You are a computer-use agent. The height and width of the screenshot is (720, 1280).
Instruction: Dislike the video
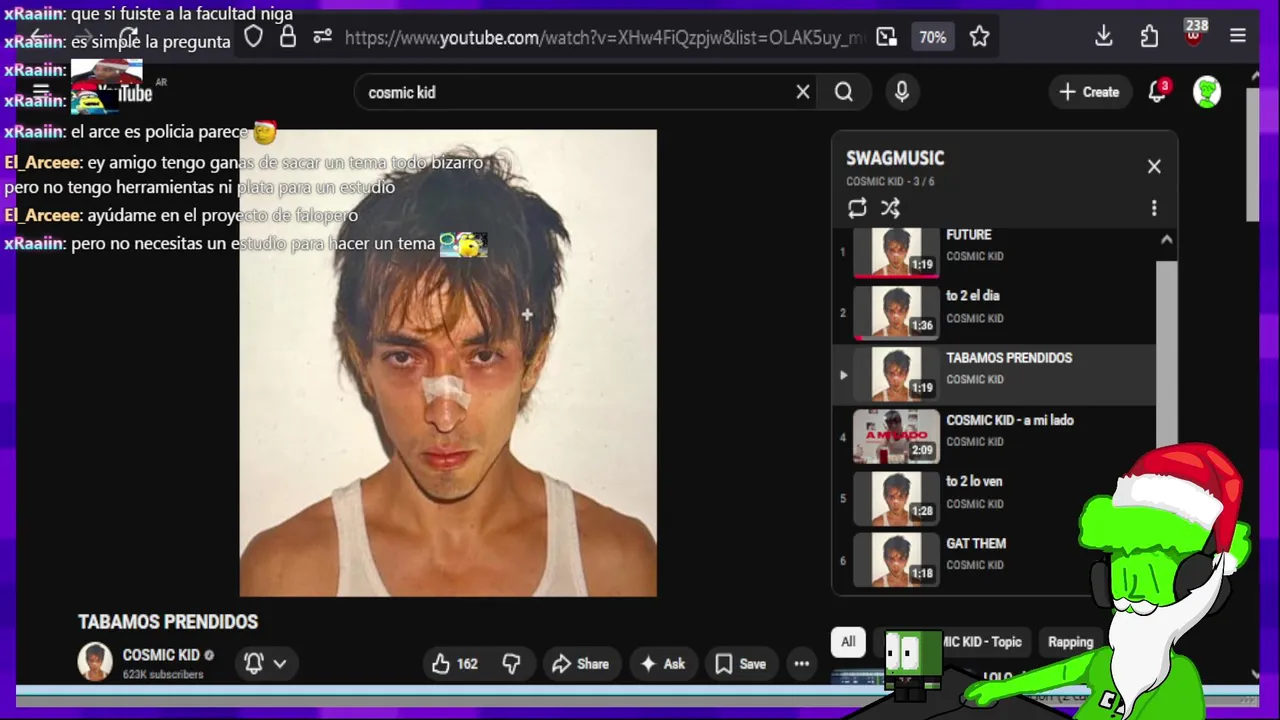[511, 663]
